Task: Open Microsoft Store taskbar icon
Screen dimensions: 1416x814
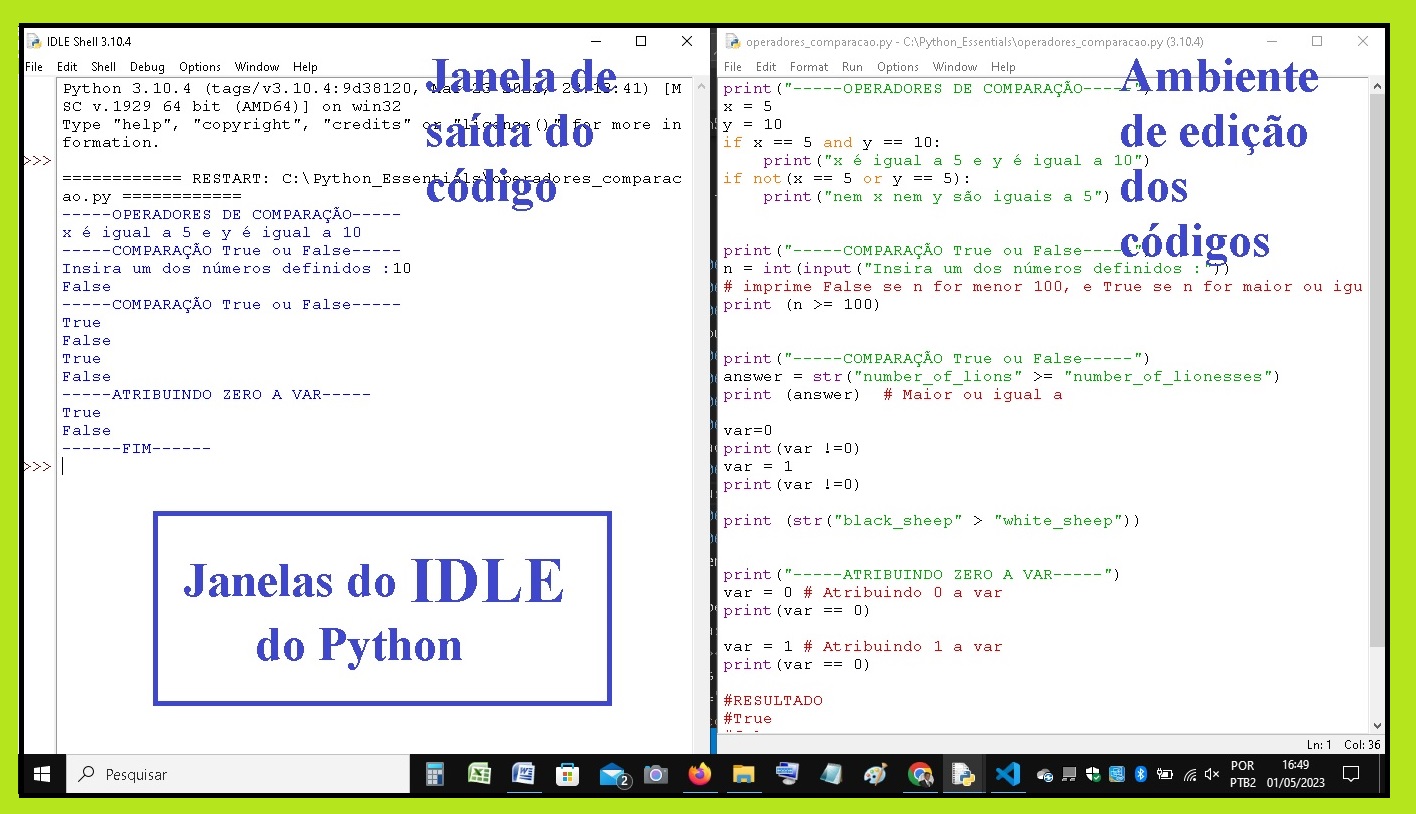Action: (567, 774)
